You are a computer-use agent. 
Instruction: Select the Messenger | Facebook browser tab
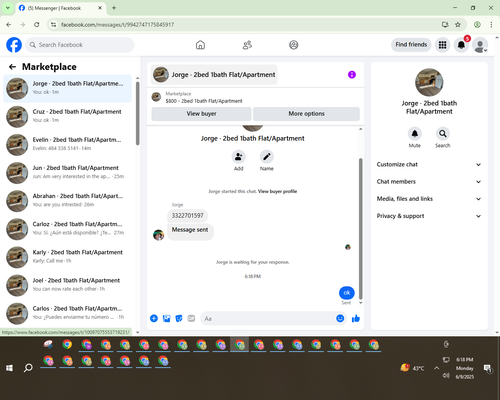[x=60, y=8]
